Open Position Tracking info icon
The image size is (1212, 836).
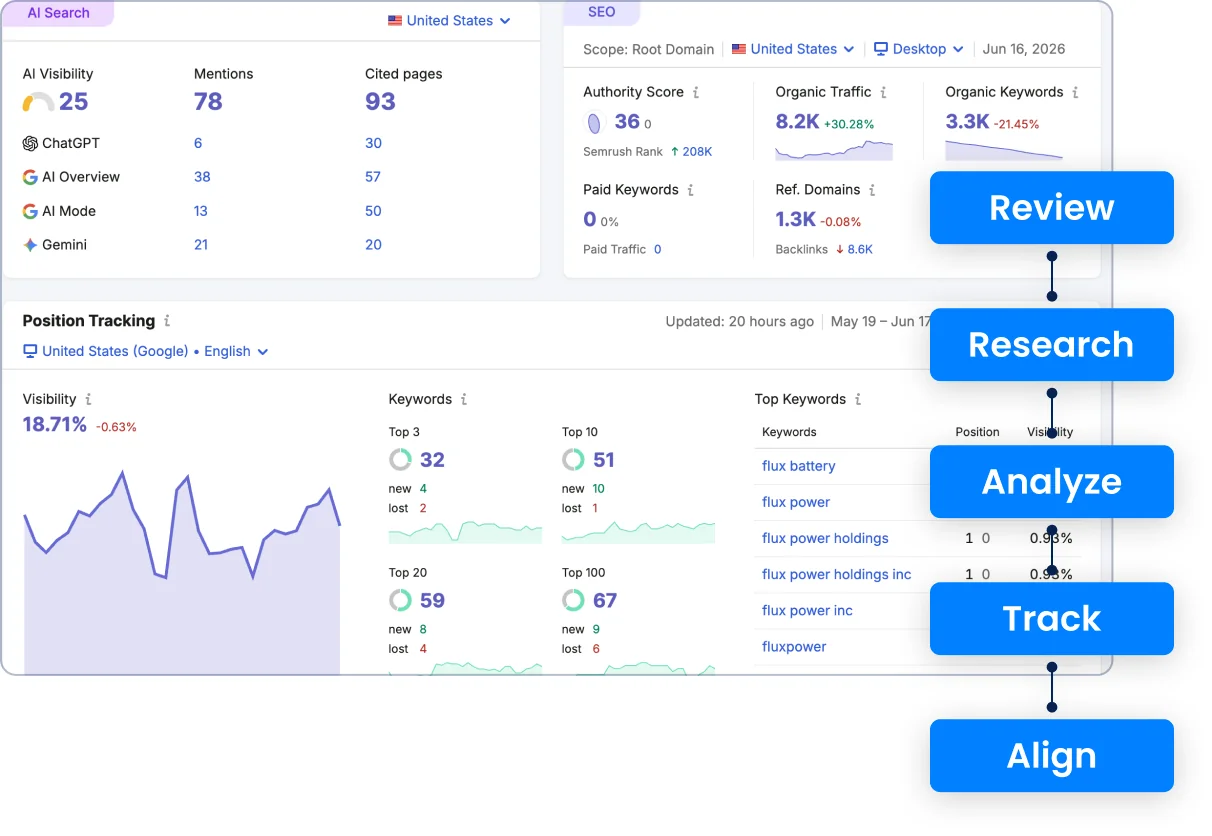pyautogui.click(x=167, y=321)
